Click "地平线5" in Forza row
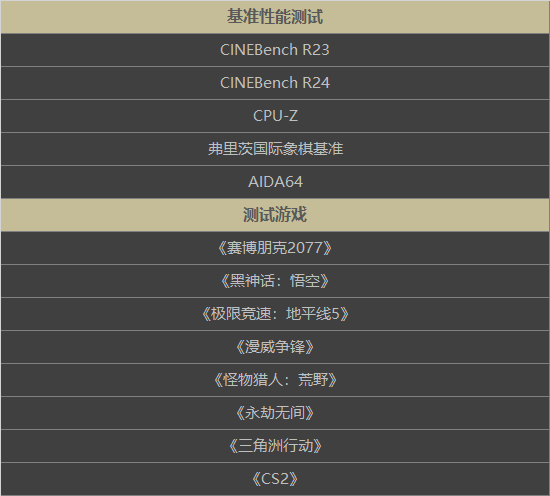This screenshot has width=550, height=496. (x=313, y=314)
